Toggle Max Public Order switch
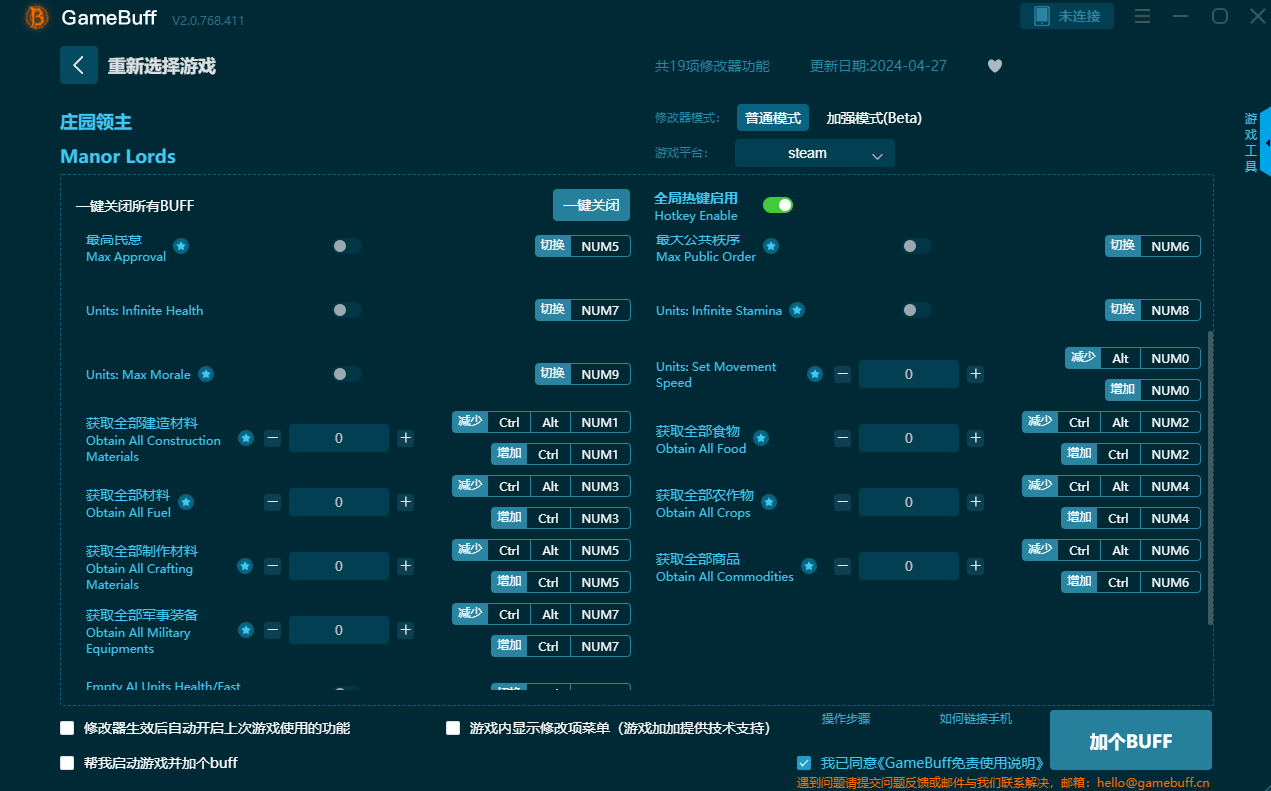 point(917,246)
